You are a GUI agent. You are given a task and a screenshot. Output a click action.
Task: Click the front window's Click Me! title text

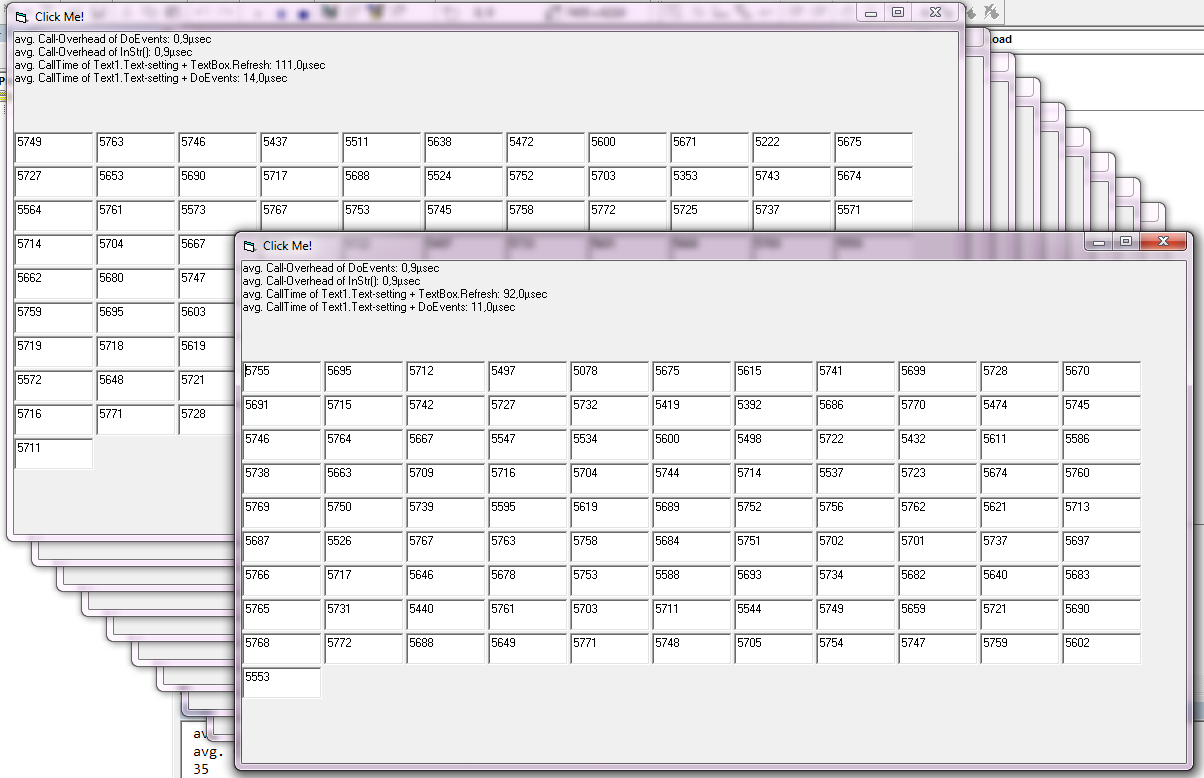coord(288,246)
